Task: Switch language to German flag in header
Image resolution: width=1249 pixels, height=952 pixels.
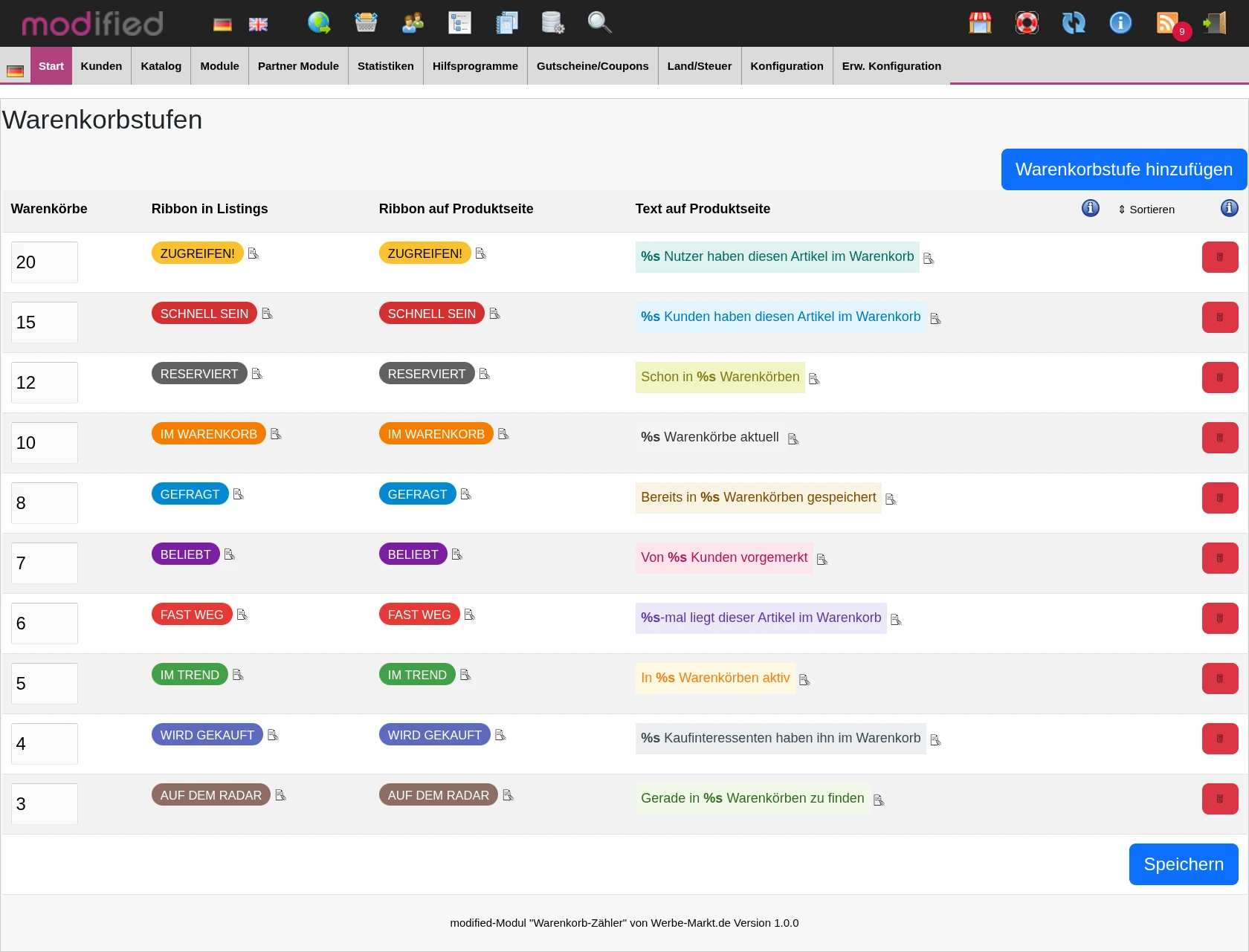Action: point(222,25)
